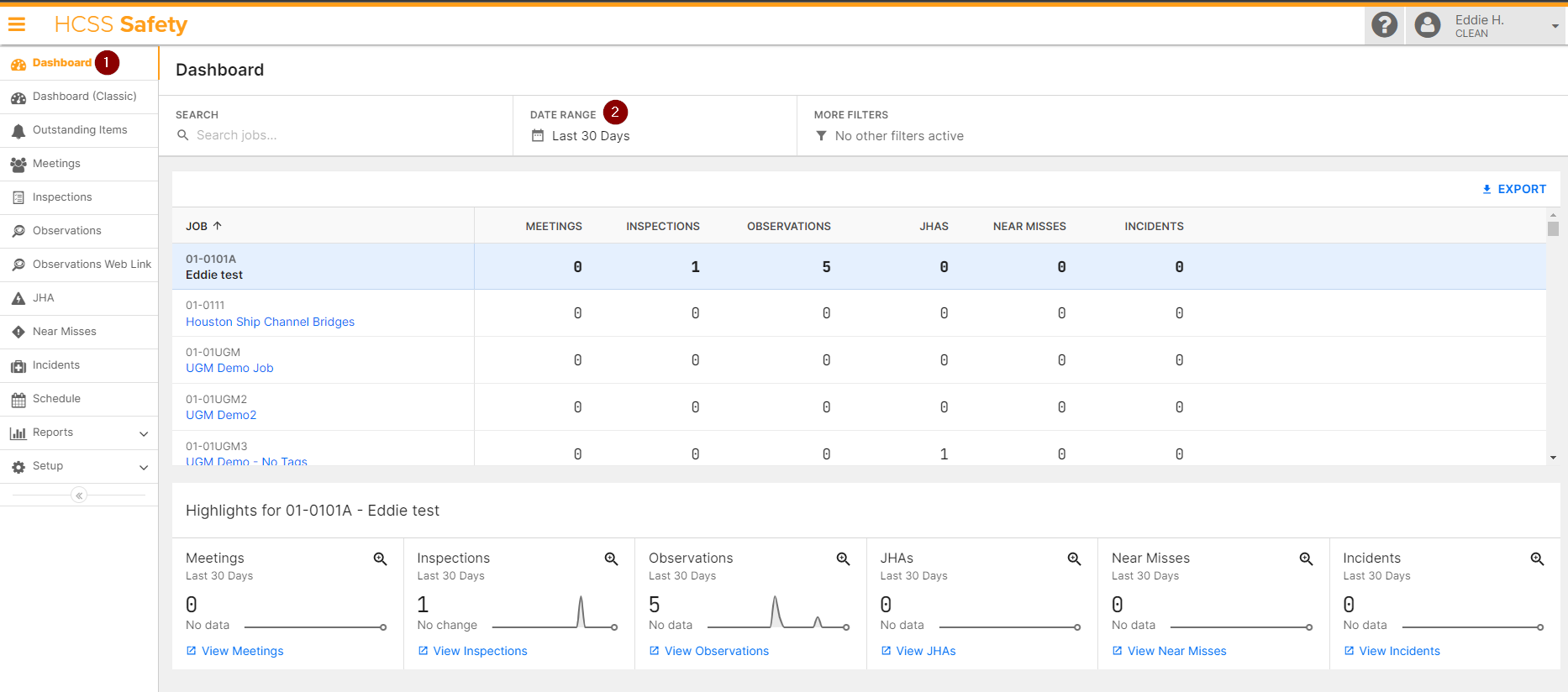Open the hamburger navigation menu

17,24
